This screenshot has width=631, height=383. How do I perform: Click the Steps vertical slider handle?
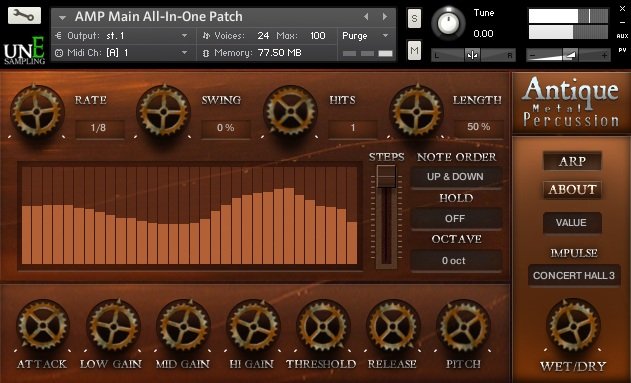click(386, 177)
